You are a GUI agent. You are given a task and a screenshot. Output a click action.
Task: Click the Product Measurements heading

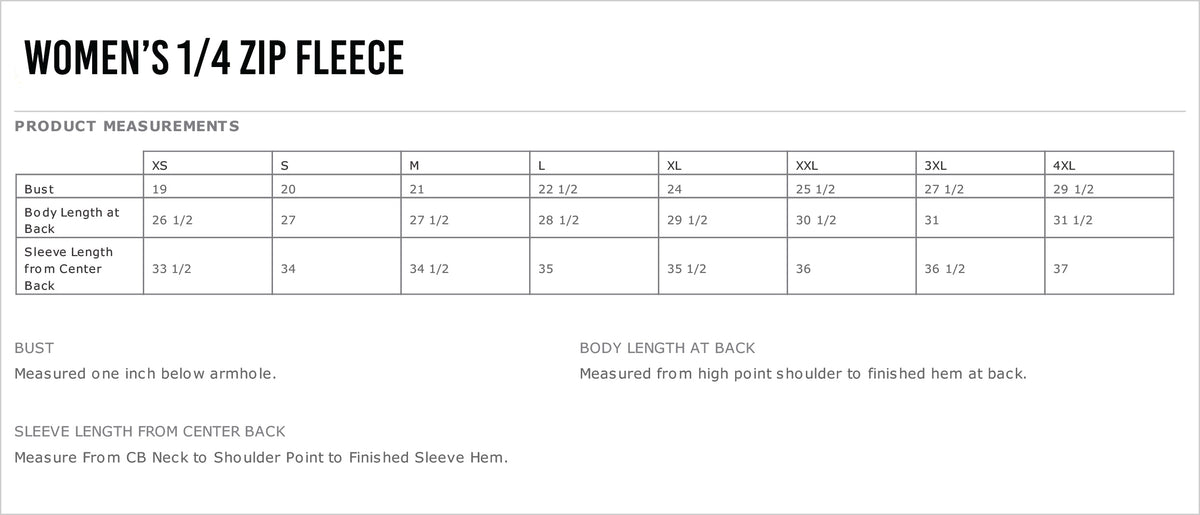pyautogui.click(x=127, y=126)
